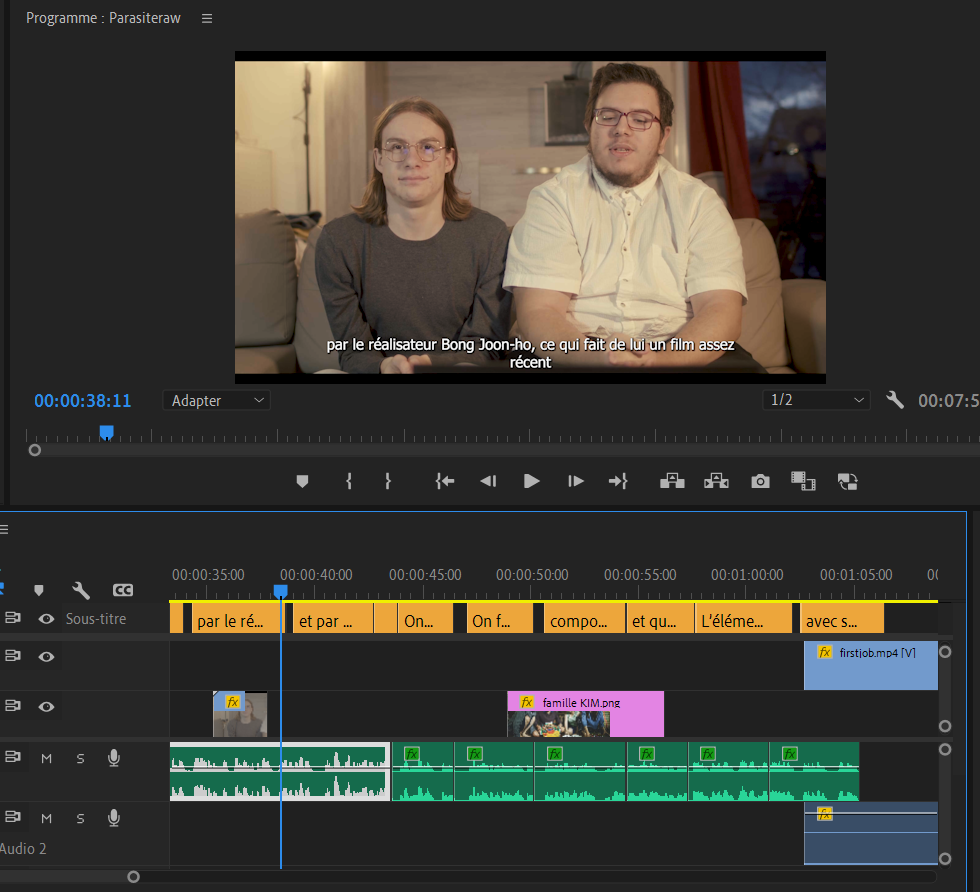The height and width of the screenshot is (892, 980).
Task: Toggle visibility of famille KIM.png track
Action: point(46,706)
